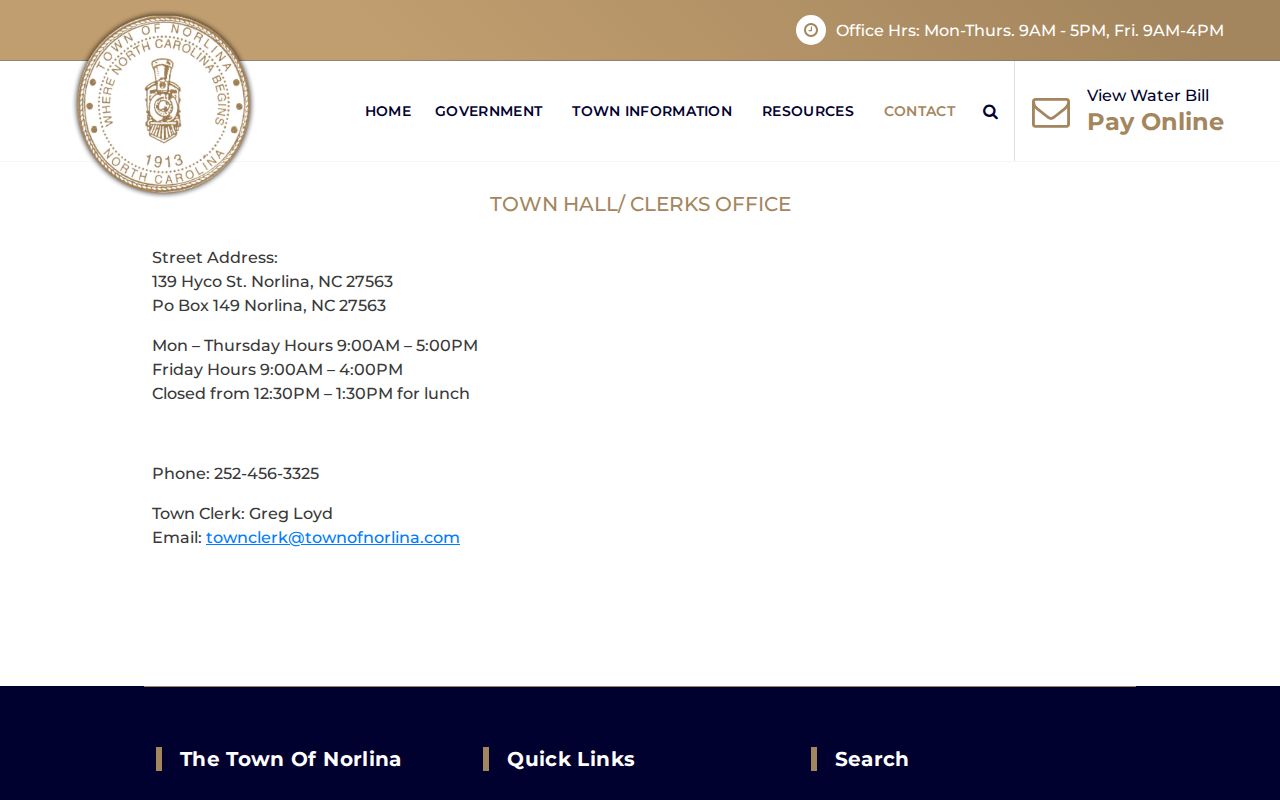Go to the Home menu item
This screenshot has width=1280, height=800.
(388, 111)
